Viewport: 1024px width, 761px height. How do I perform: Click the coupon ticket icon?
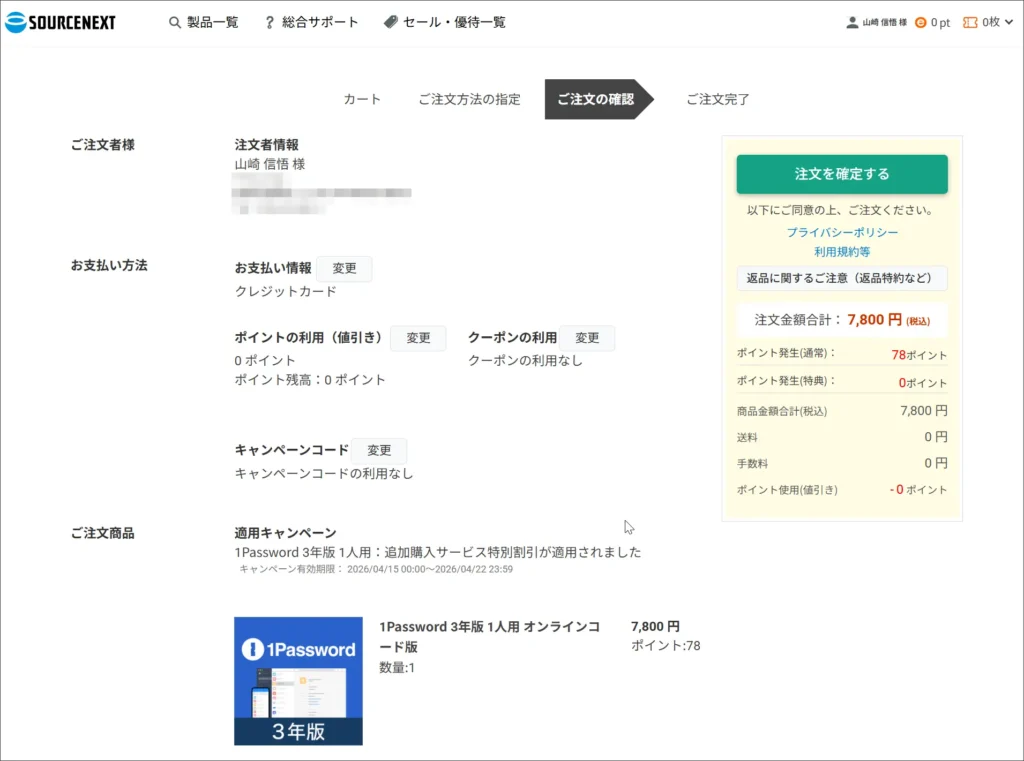tap(969, 22)
